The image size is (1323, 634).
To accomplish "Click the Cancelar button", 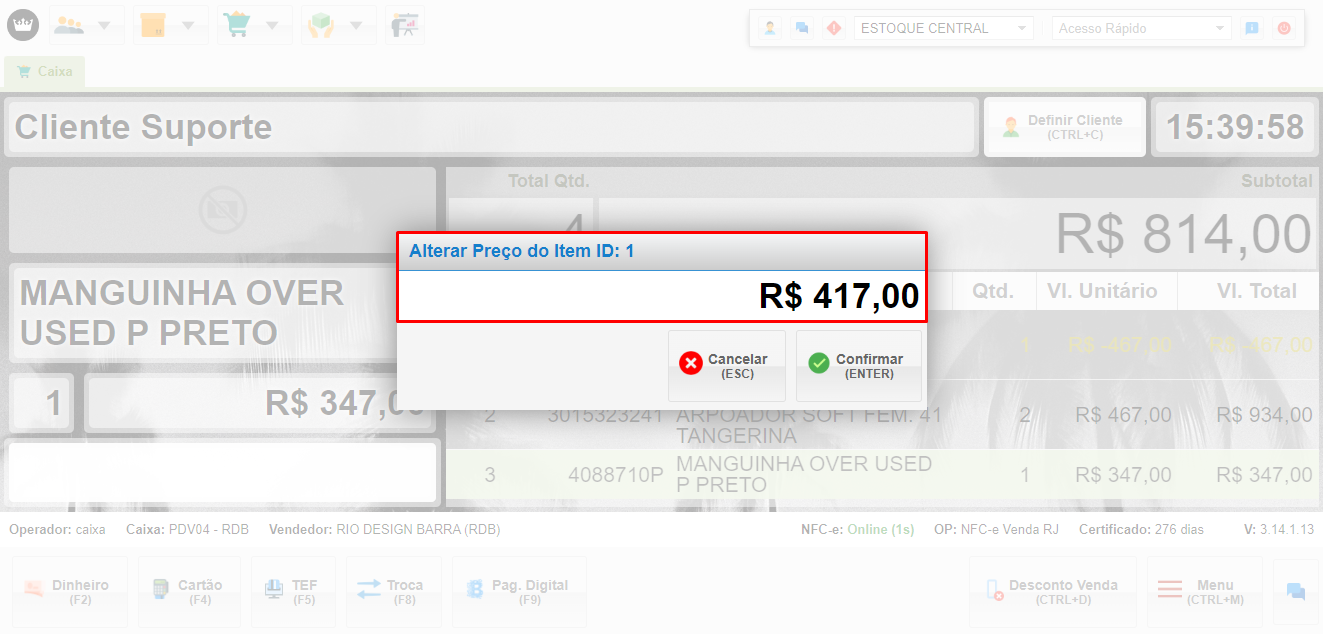I will point(727,365).
